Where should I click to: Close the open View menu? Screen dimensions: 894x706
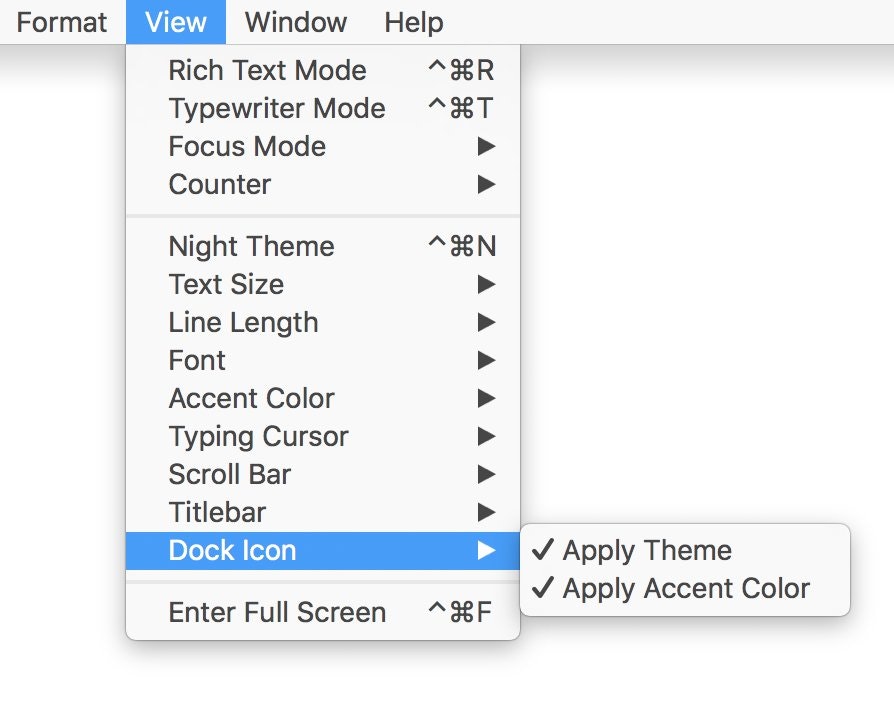click(176, 22)
